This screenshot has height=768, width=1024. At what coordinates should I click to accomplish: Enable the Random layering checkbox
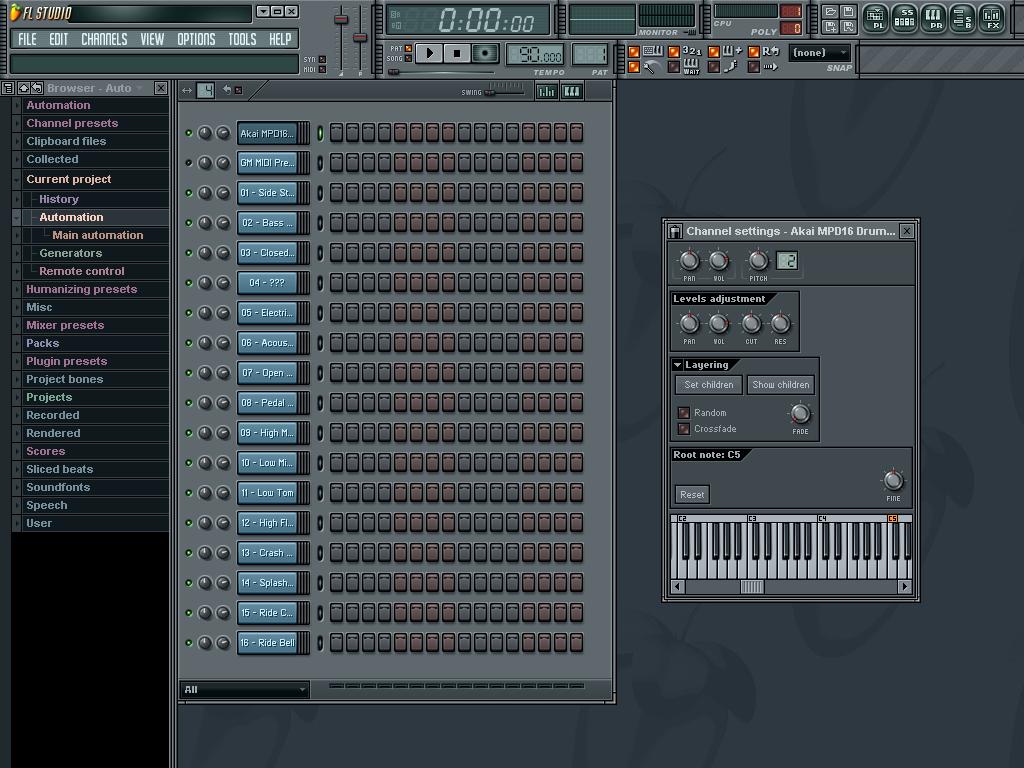click(x=684, y=413)
